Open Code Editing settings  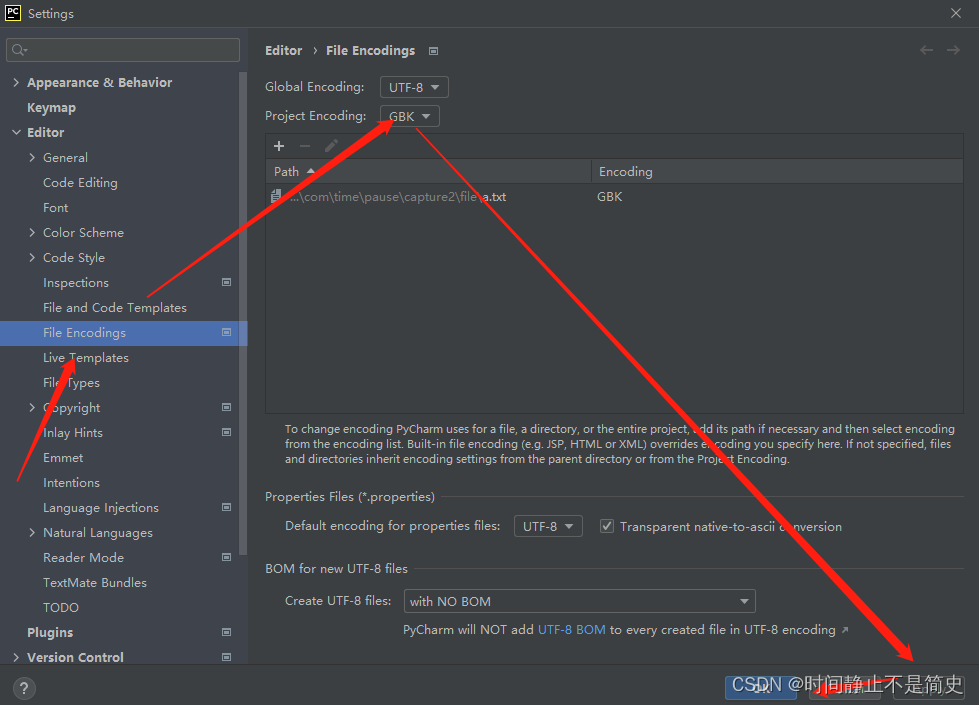[80, 182]
